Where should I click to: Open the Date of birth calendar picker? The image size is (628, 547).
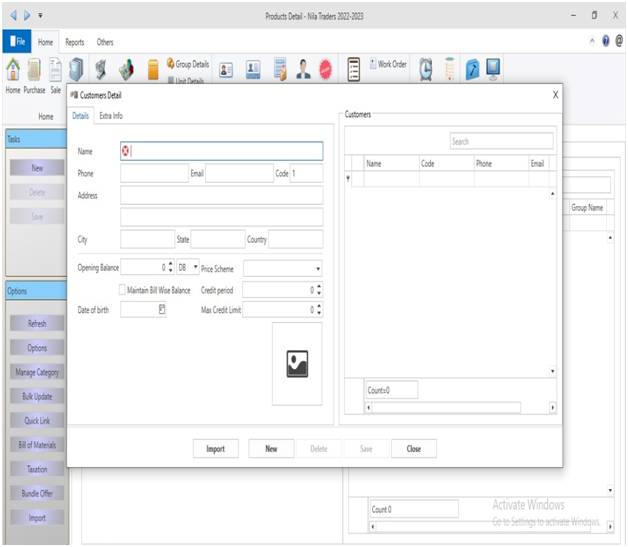162,309
